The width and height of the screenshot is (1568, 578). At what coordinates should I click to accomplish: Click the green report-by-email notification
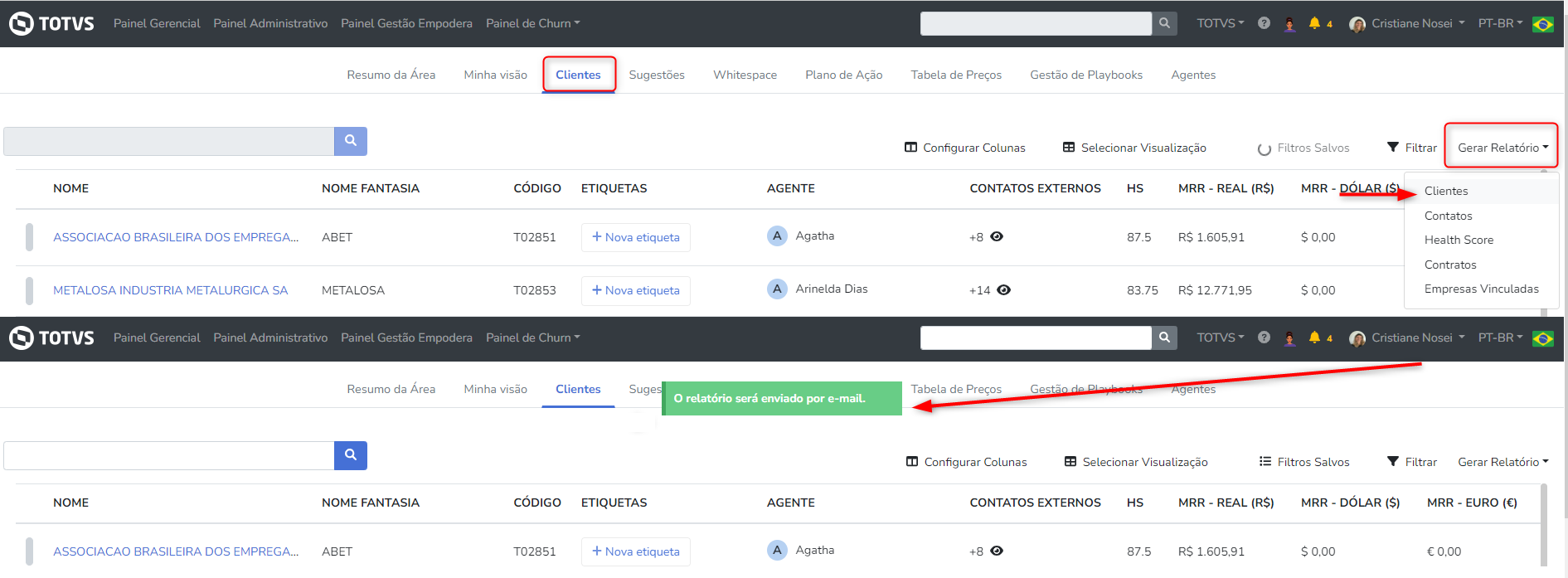click(x=781, y=399)
